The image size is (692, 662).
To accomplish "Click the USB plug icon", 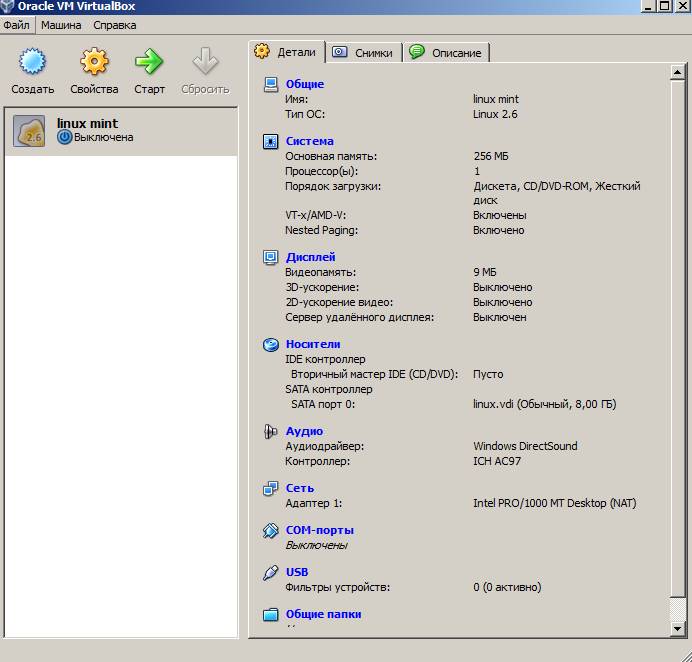I will [x=271, y=572].
